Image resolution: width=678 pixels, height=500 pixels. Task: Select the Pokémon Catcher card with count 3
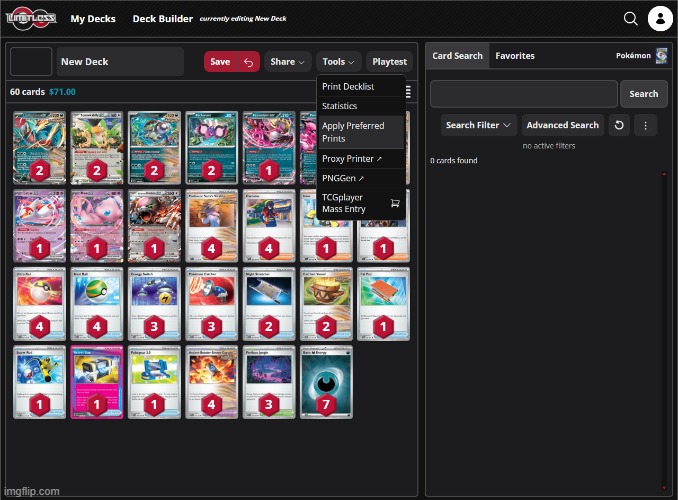coord(211,304)
